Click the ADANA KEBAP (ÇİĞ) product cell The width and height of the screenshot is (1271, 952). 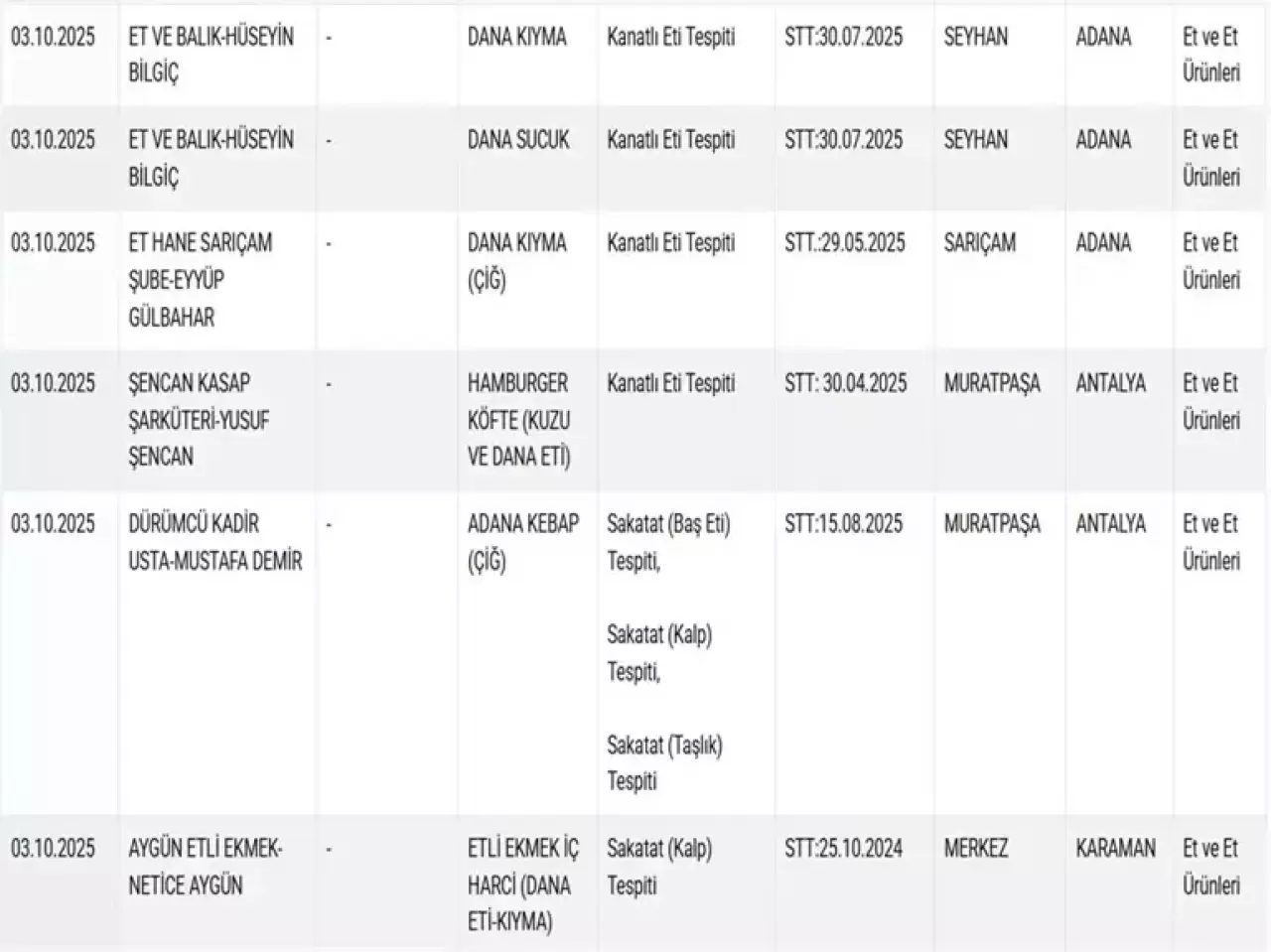522,542
